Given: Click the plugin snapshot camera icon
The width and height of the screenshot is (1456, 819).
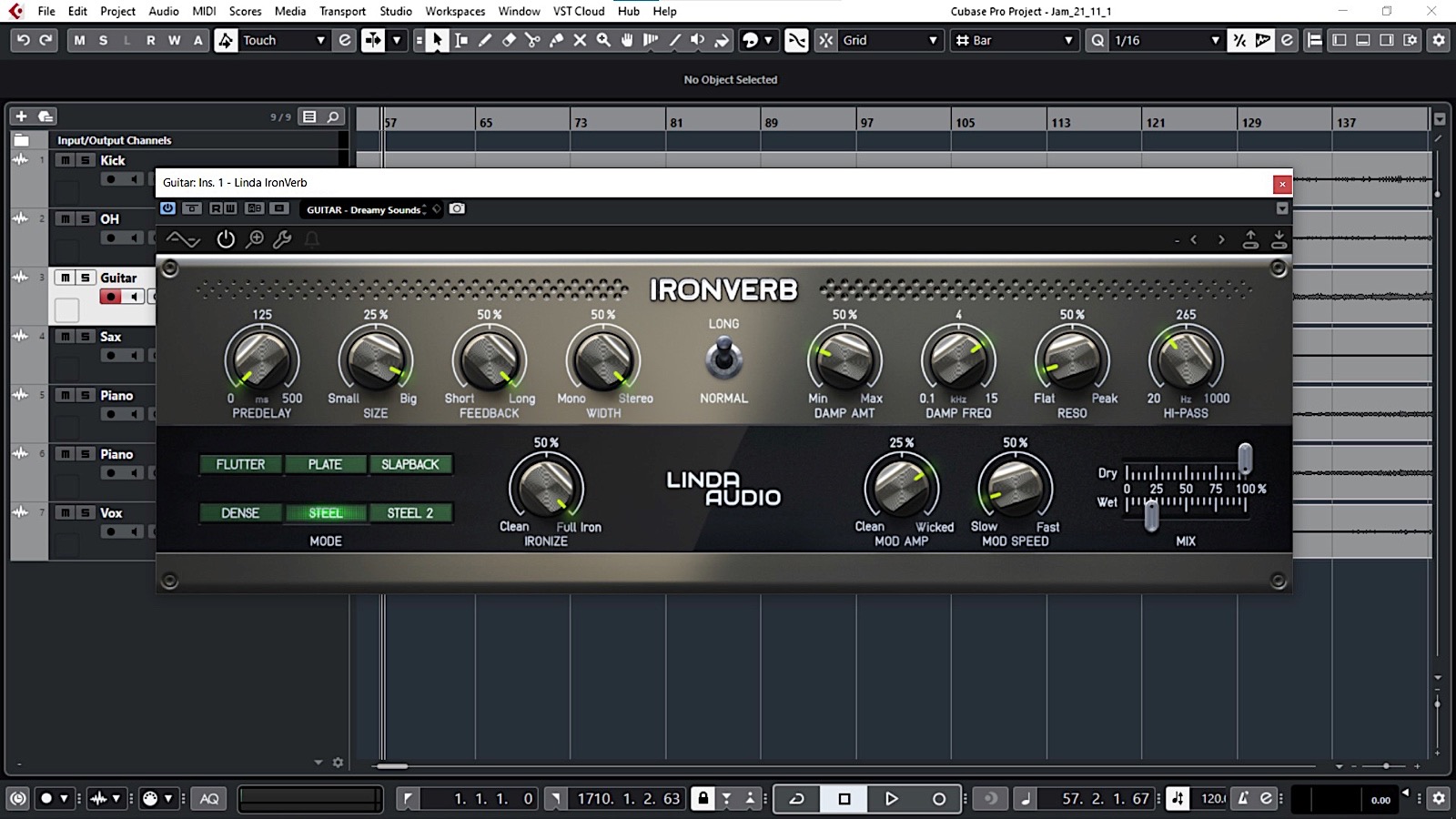Looking at the screenshot, I should click(457, 208).
